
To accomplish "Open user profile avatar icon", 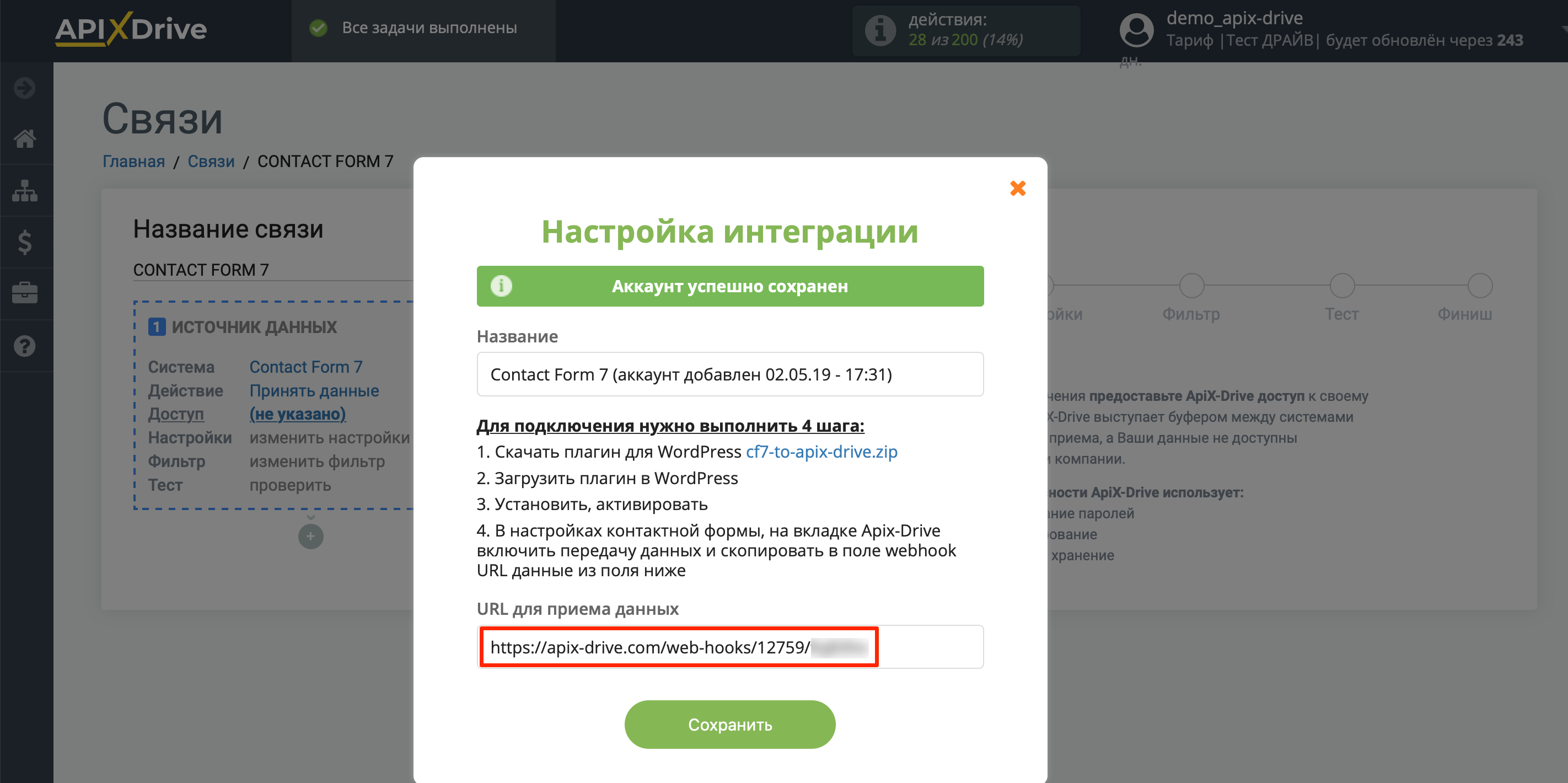I will 1136,30.
